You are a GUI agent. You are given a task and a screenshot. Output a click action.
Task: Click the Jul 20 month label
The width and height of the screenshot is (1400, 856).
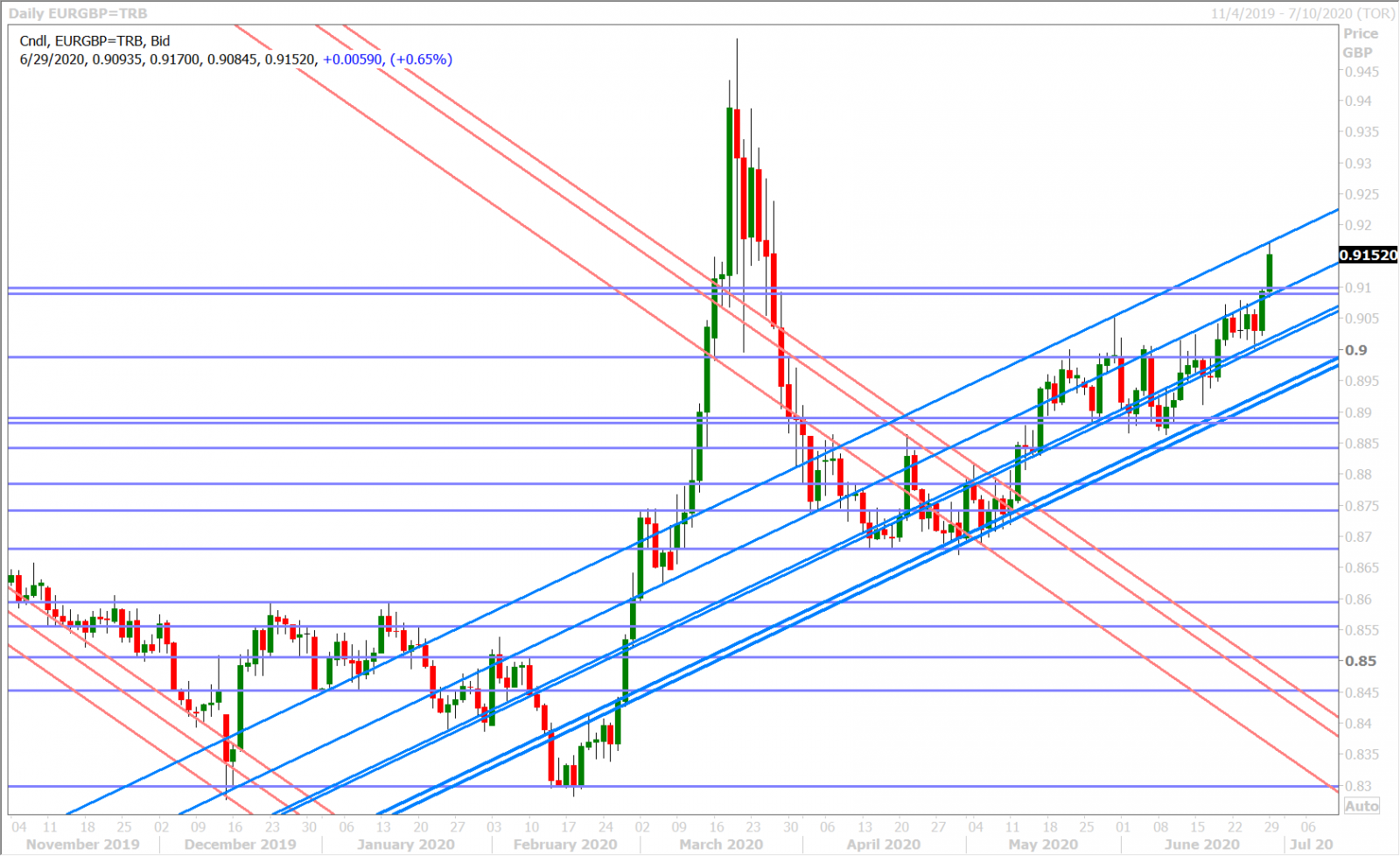[x=1312, y=845]
